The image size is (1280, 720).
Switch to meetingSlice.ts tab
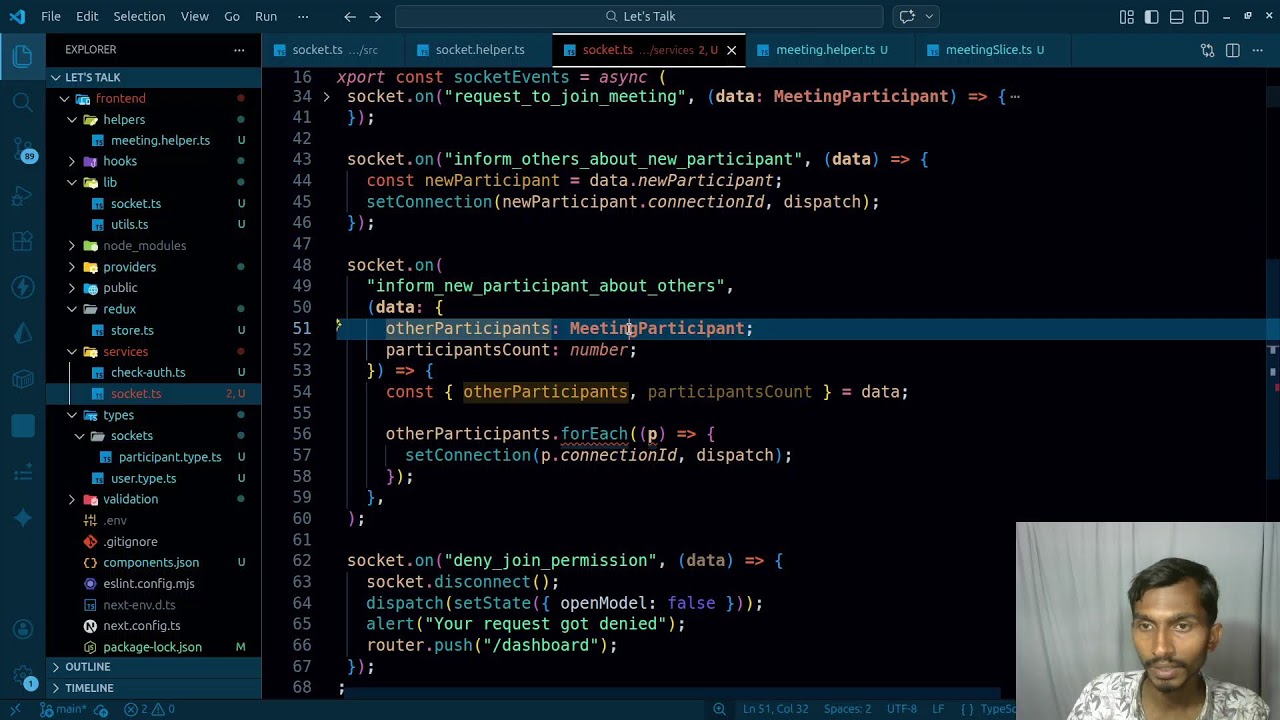click(x=994, y=50)
